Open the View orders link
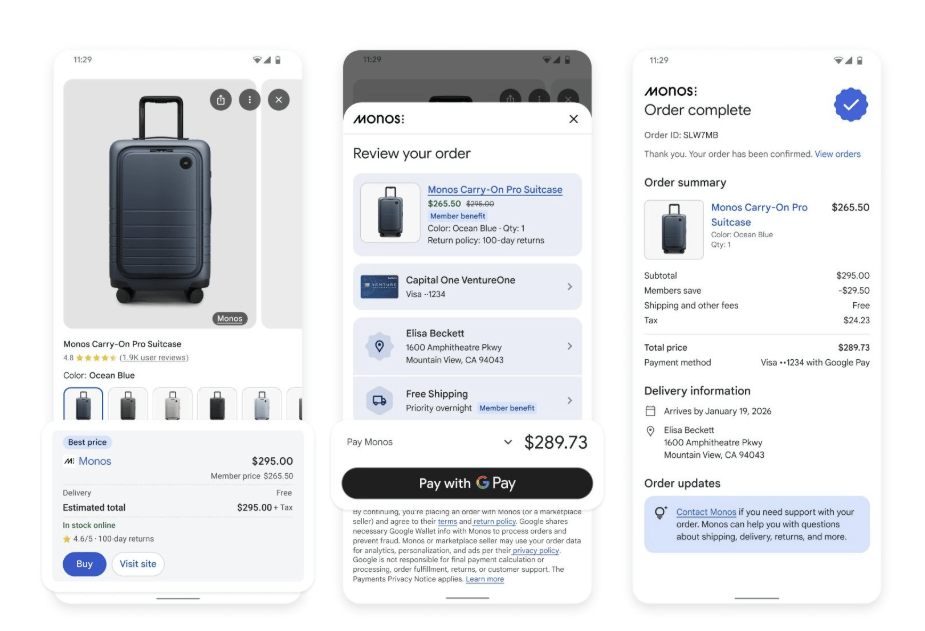Screen dimensions: 925x631 [x=838, y=154]
